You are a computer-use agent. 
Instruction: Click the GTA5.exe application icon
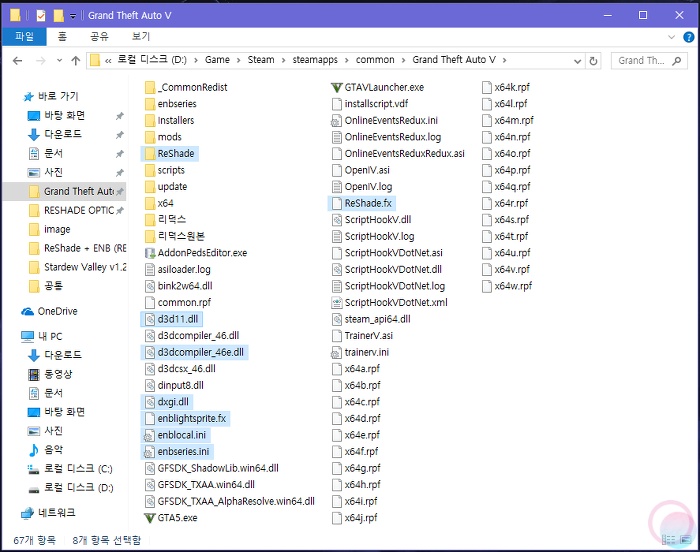[150, 518]
